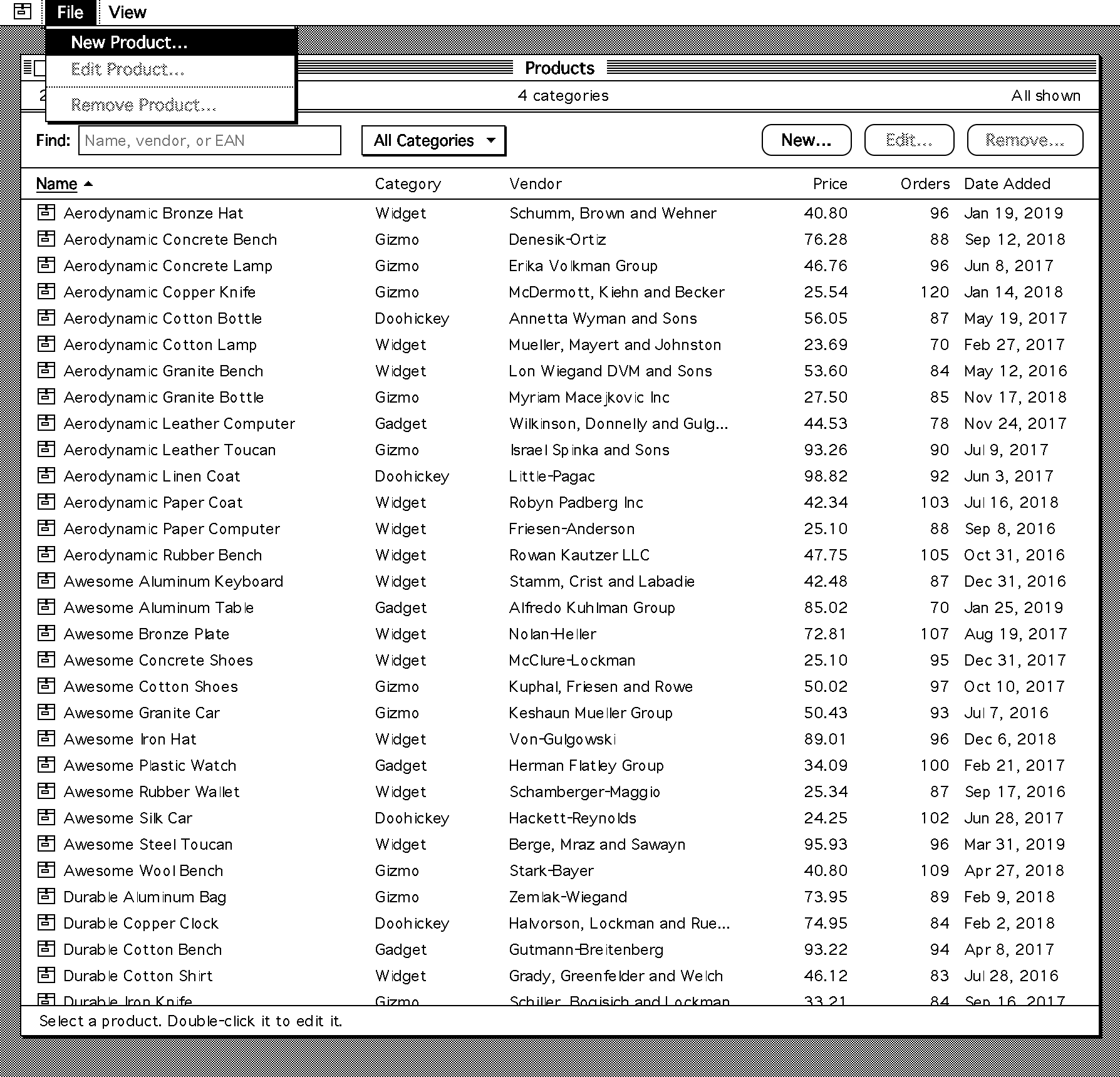
Task: Click the product icon beside Aerodynamic Granite Bottle
Action: click(x=46, y=396)
